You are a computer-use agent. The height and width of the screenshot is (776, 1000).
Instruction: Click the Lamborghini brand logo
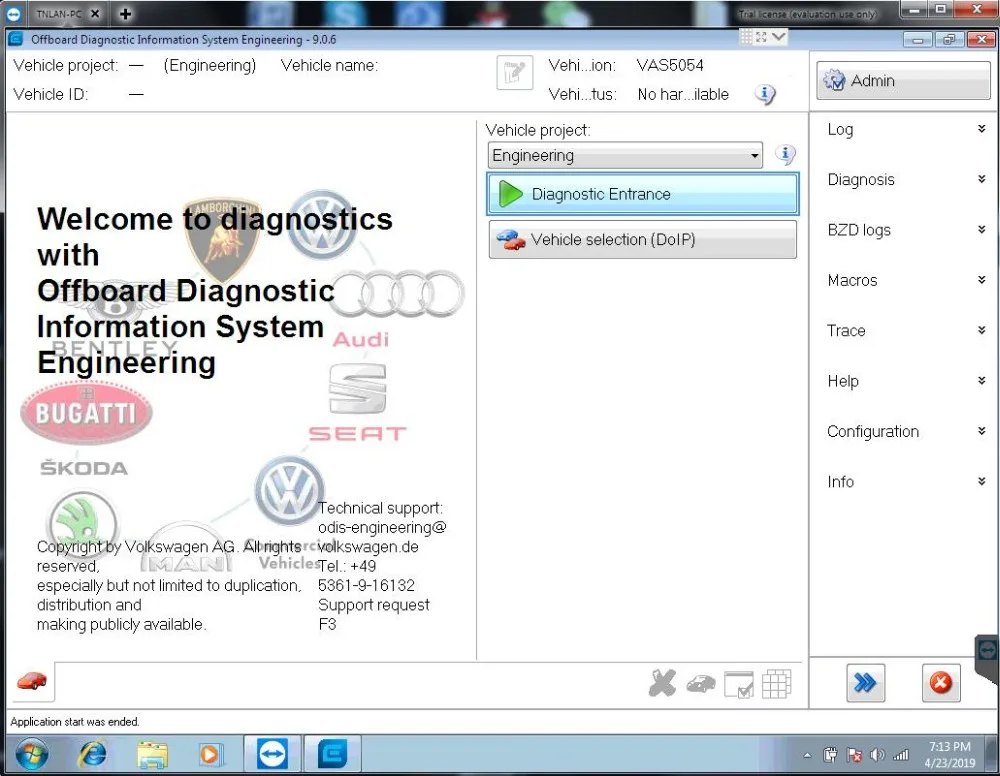click(x=222, y=239)
